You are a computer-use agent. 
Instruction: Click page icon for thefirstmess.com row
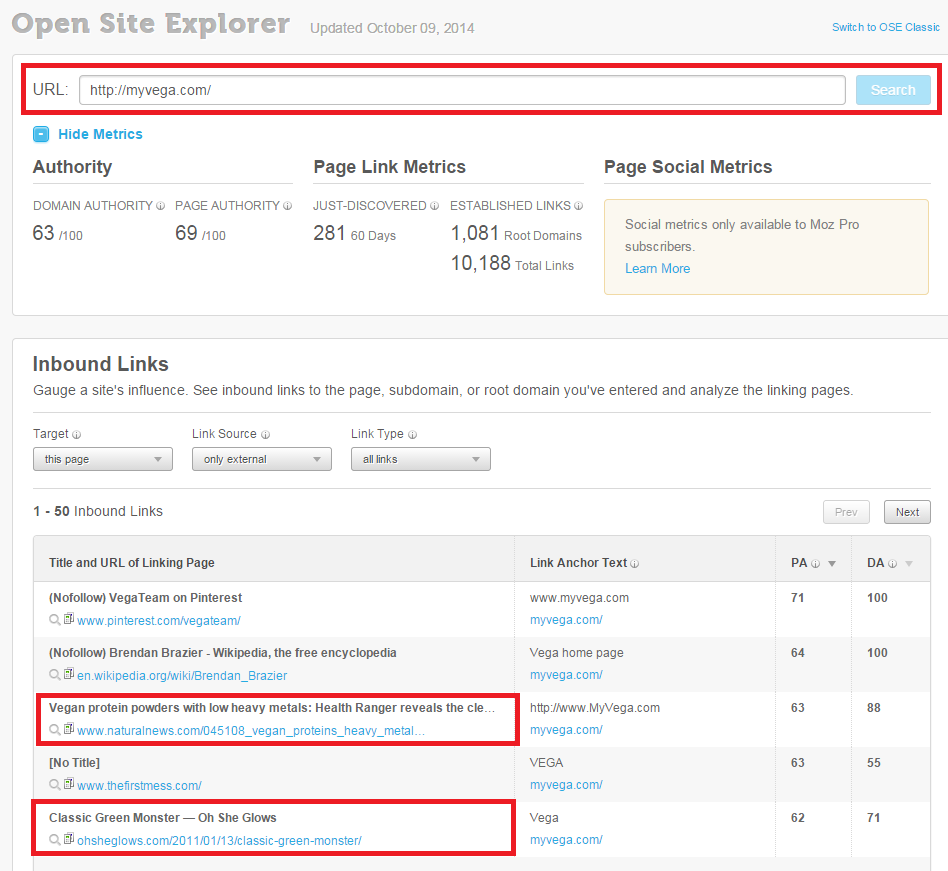[x=69, y=784]
